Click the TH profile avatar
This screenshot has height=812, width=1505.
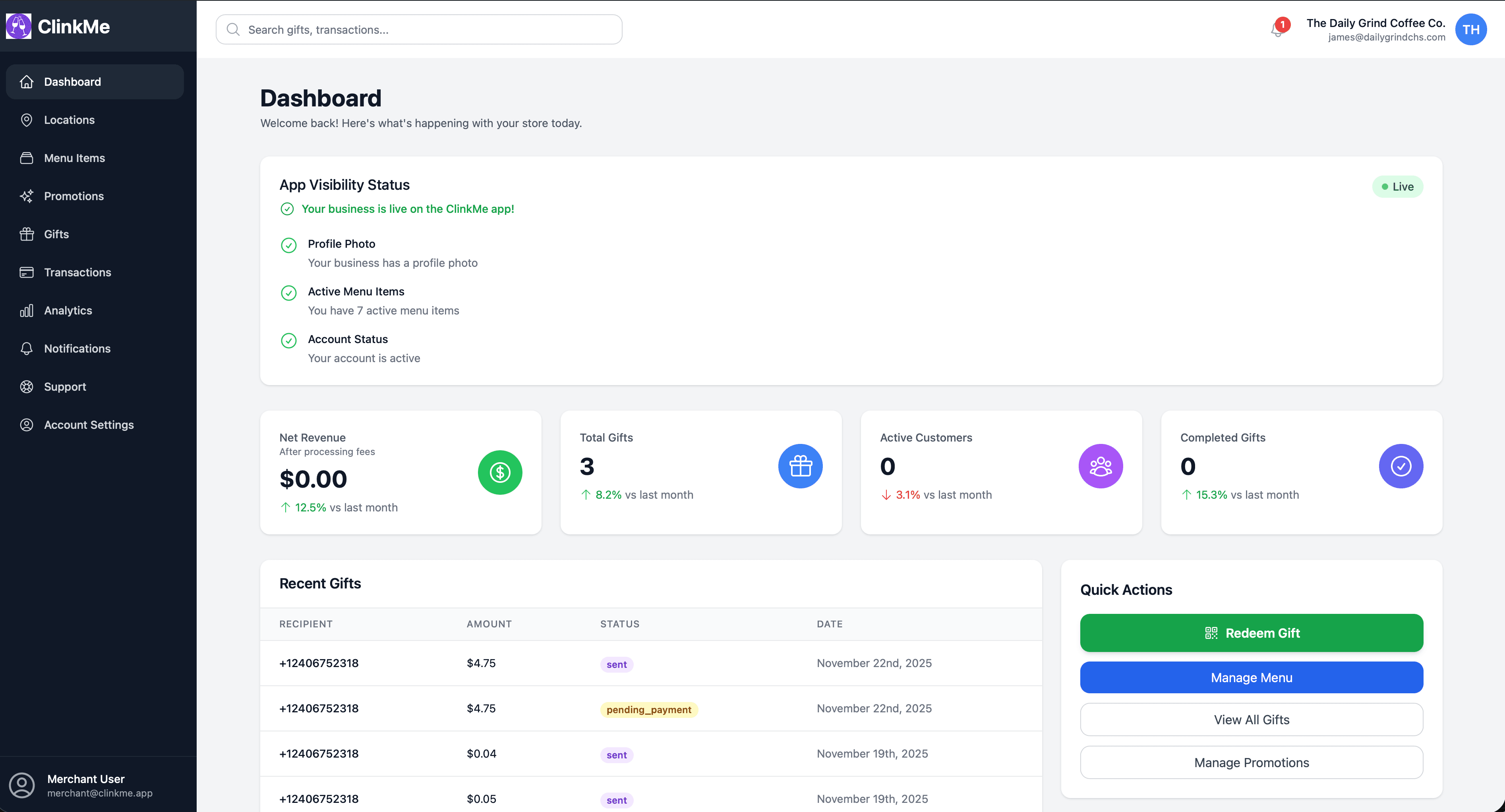tap(1471, 29)
